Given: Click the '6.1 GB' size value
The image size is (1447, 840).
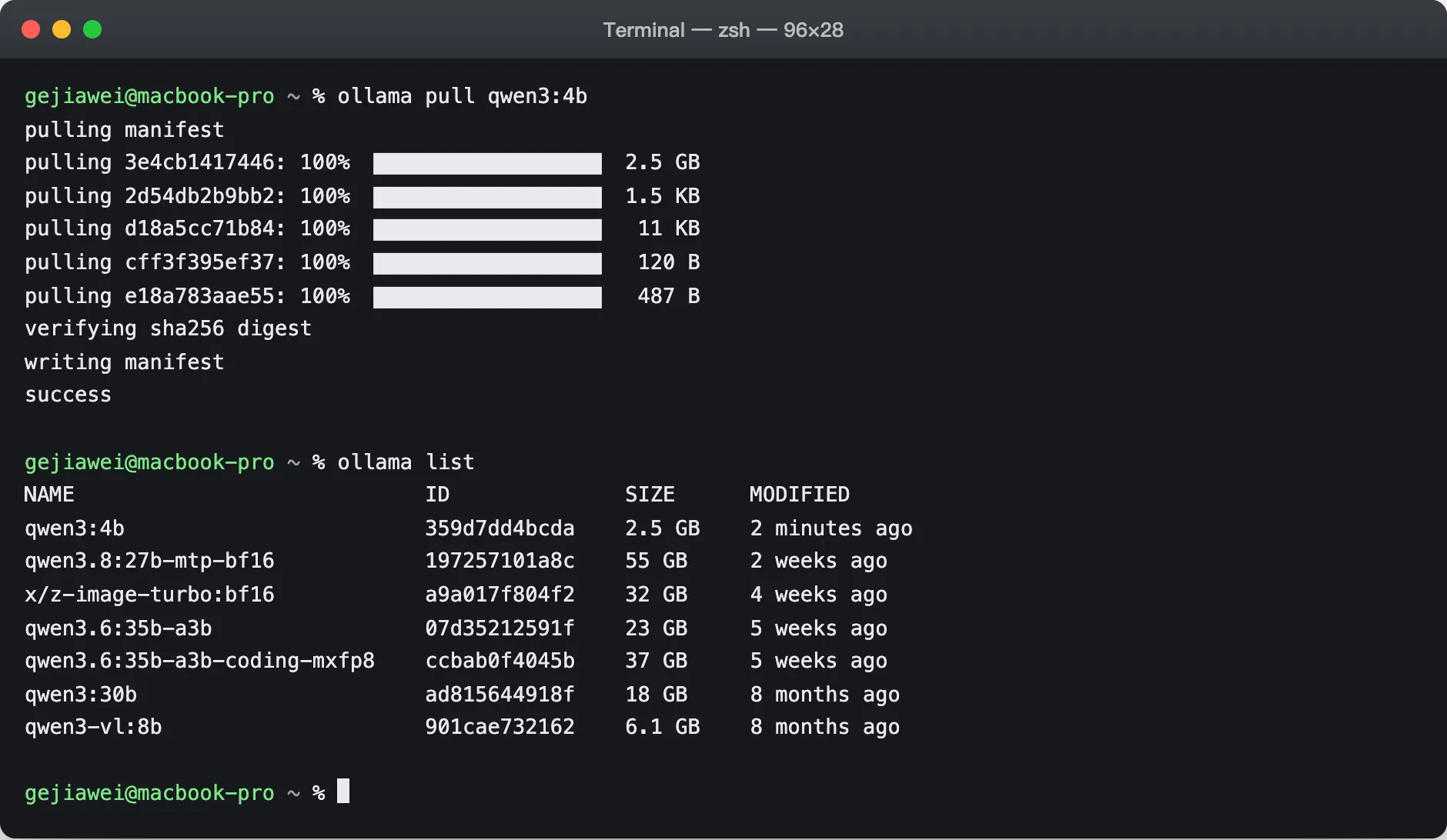Looking at the screenshot, I should (662, 727).
